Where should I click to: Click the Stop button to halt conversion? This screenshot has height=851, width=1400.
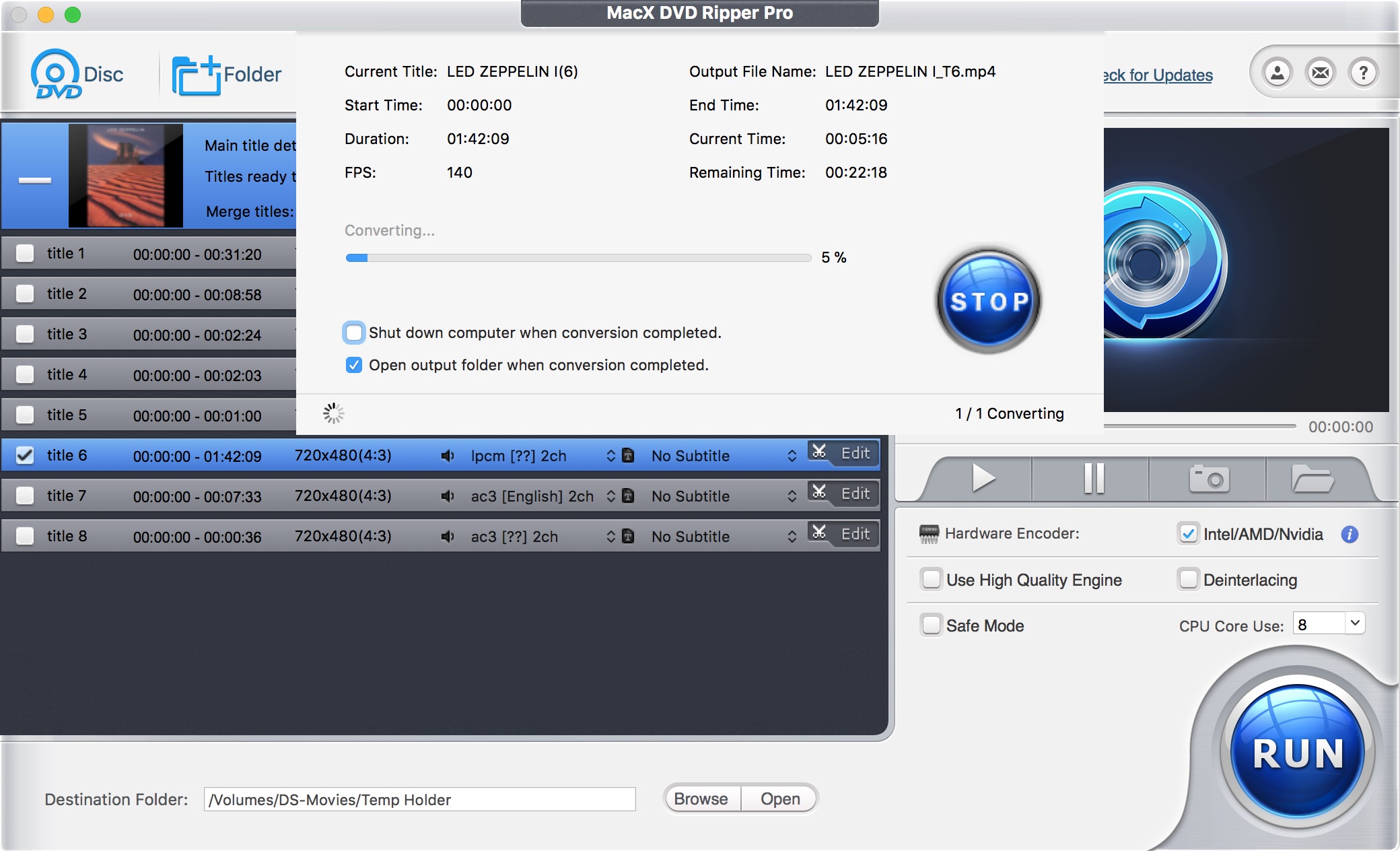(987, 302)
